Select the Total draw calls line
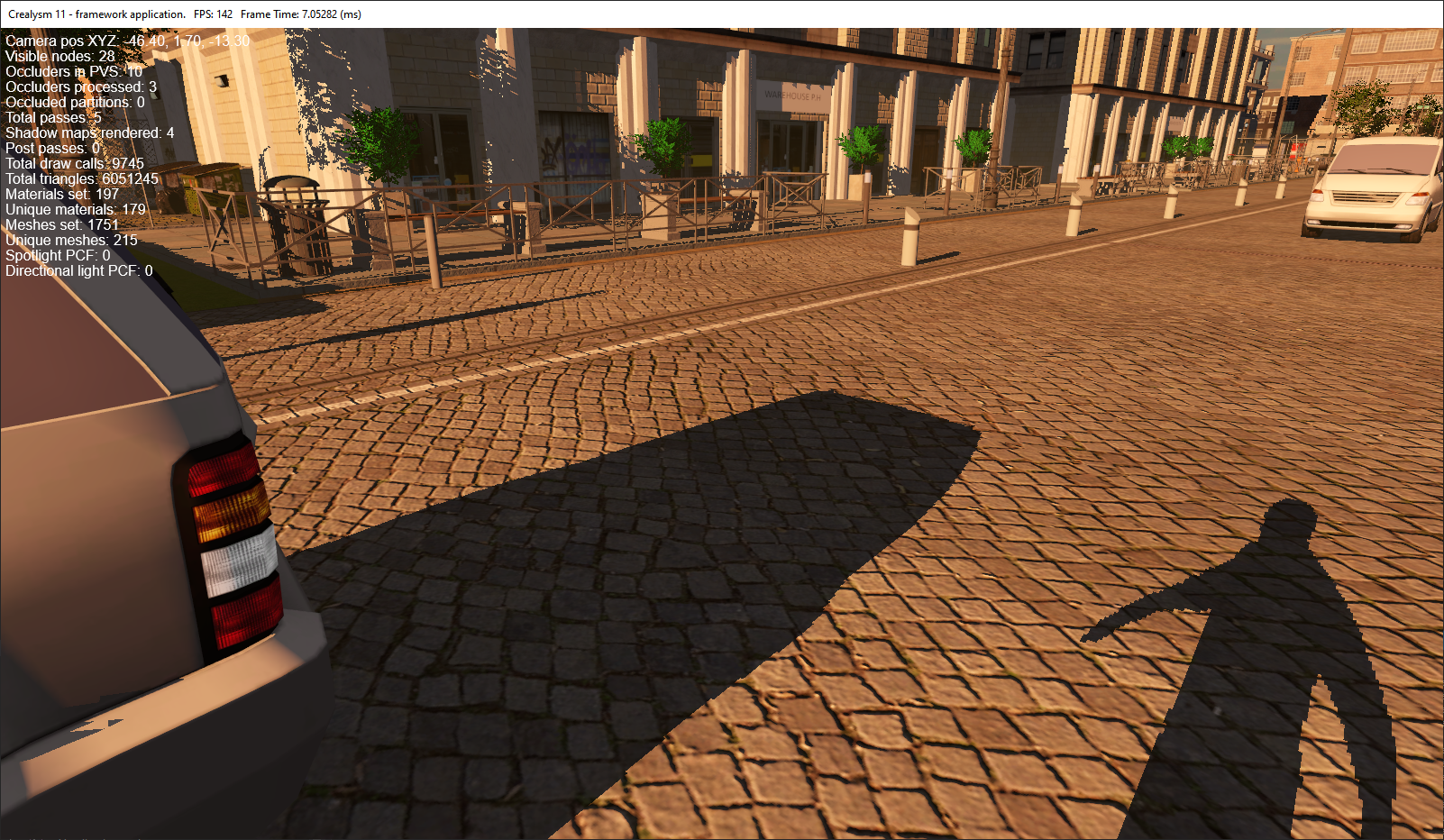This screenshot has width=1444, height=840. click(75, 164)
